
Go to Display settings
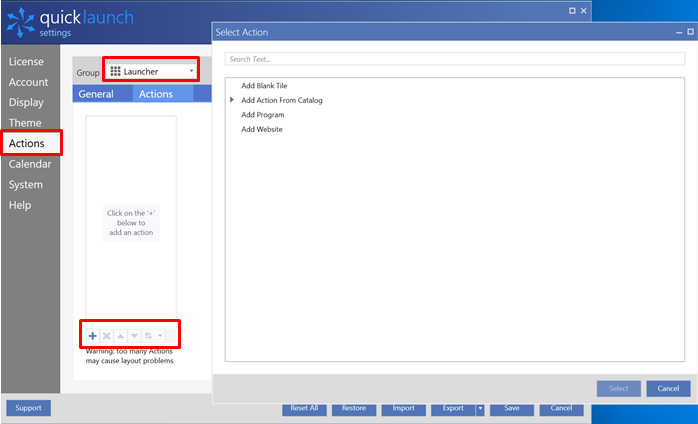coord(26,102)
